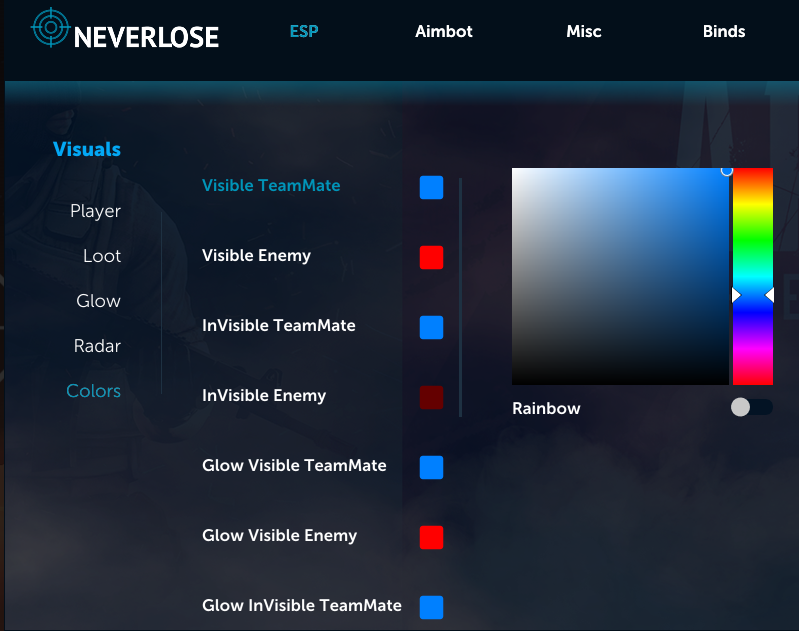The height and width of the screenshot is (631, 799).
Task: Select the Colors section
Action: tap(93, 390)
